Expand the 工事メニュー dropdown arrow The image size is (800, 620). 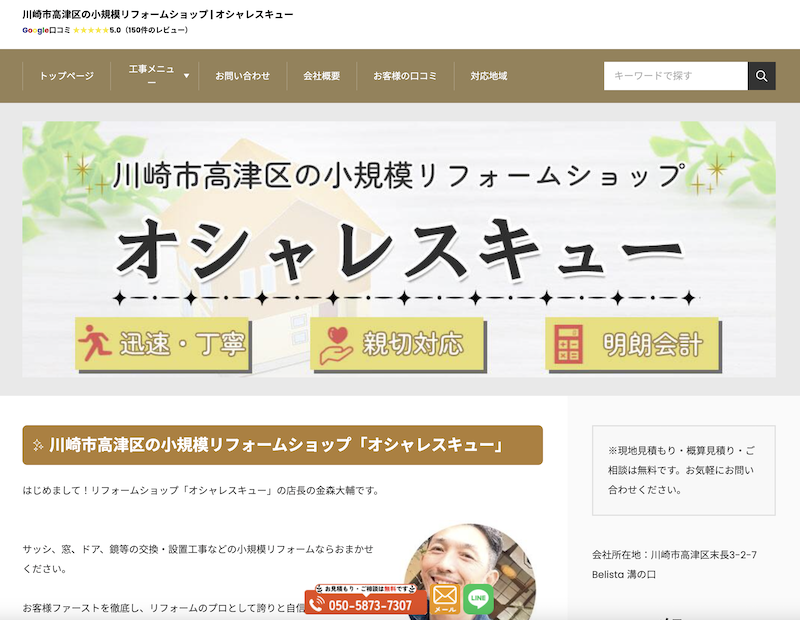click(x=186, y=76)
